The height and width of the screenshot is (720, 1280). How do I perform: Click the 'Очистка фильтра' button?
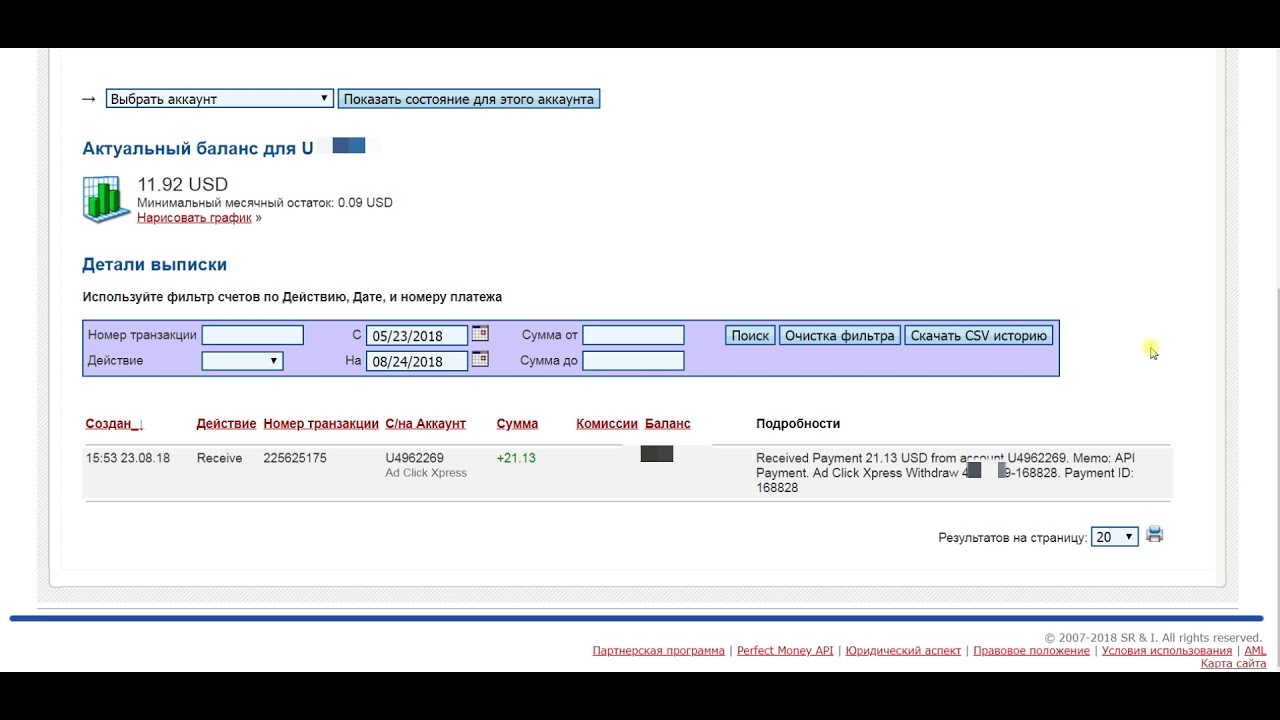pyautogui.click(x=840, y=336)
